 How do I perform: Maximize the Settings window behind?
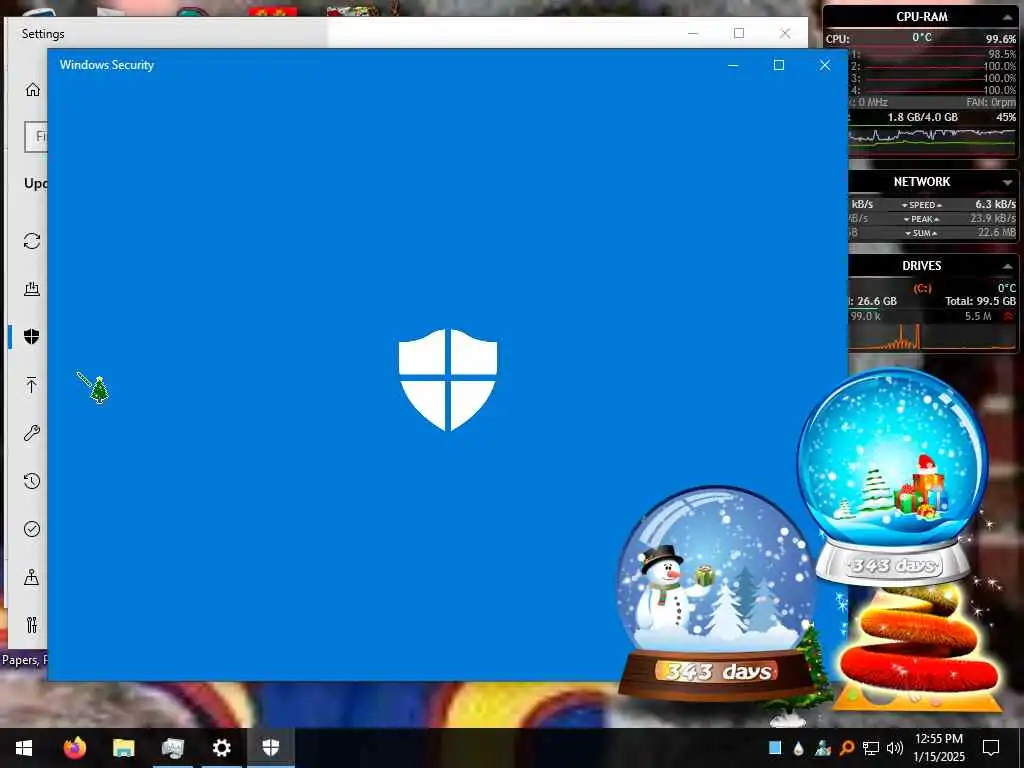(x=739, y=33)
